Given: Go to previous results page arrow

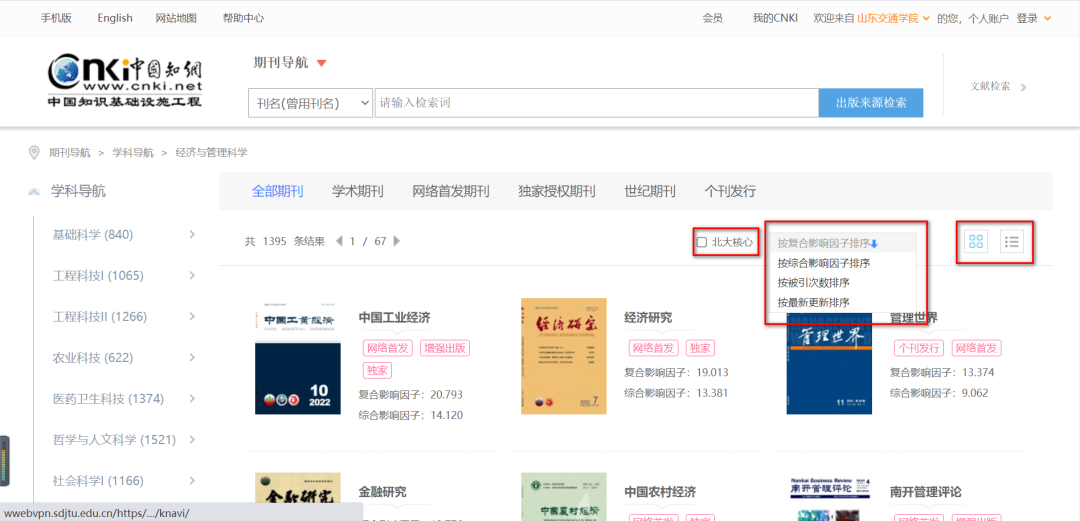Looking at the screenshot, I should (x=339, y=241).
